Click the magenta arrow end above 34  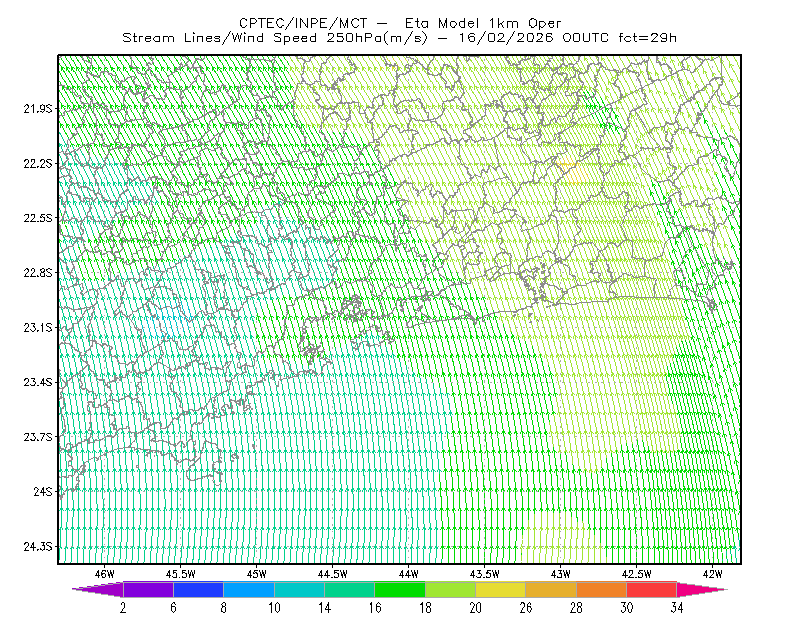point(702,589)
